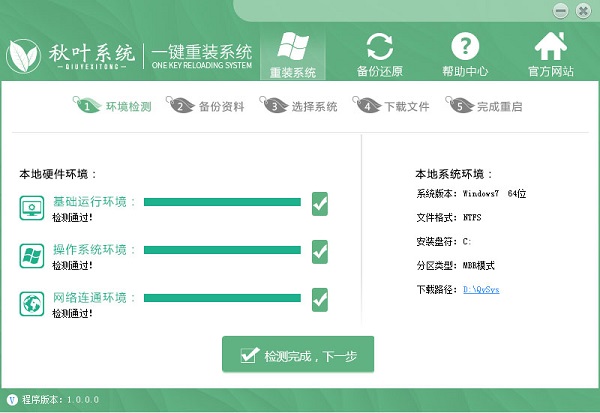Toggle the 操作系统环境 checkbox
Screen dimensions: 600x413
(x=320, y=252)
